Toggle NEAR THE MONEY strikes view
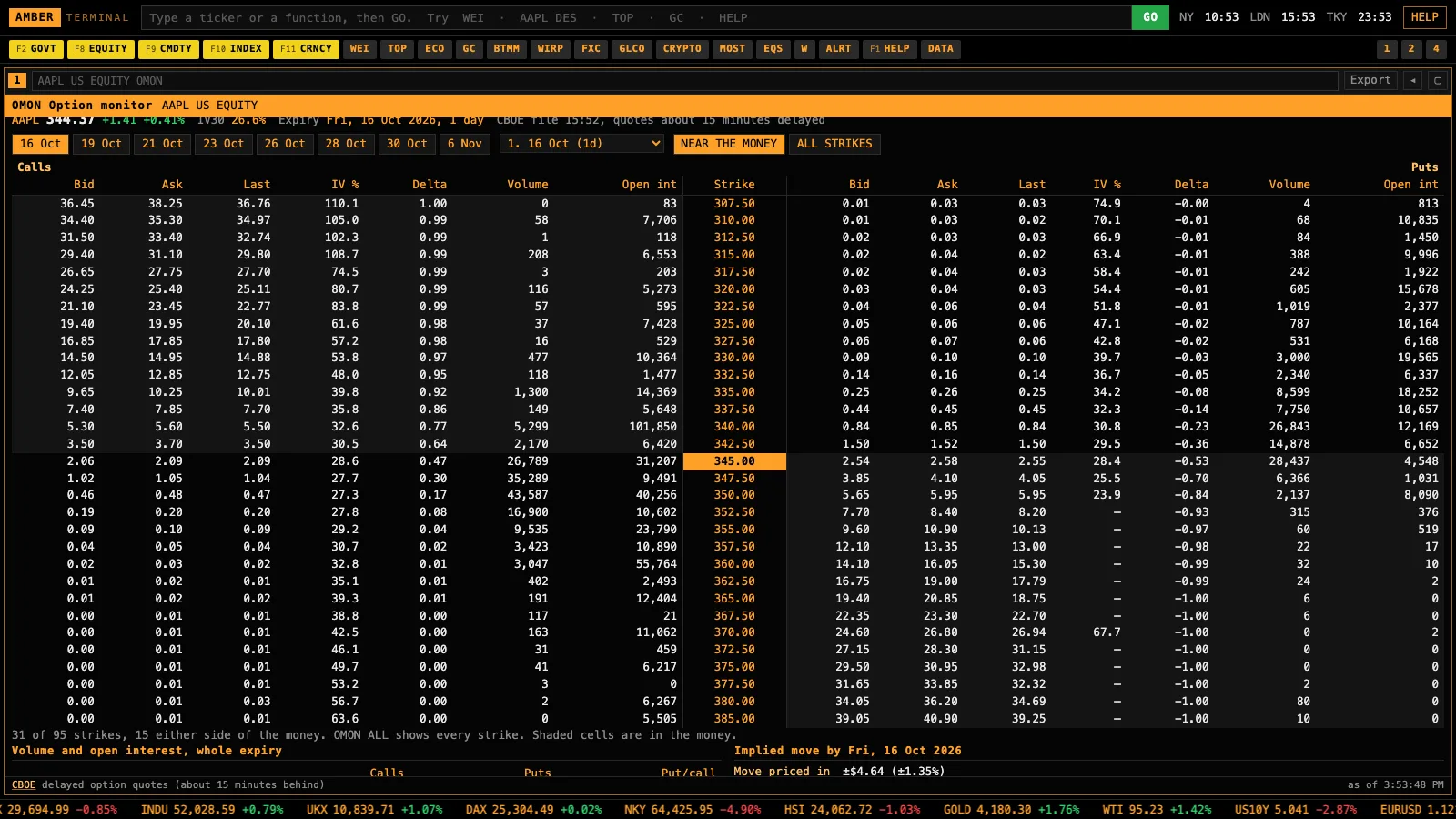 pos(729,144)
